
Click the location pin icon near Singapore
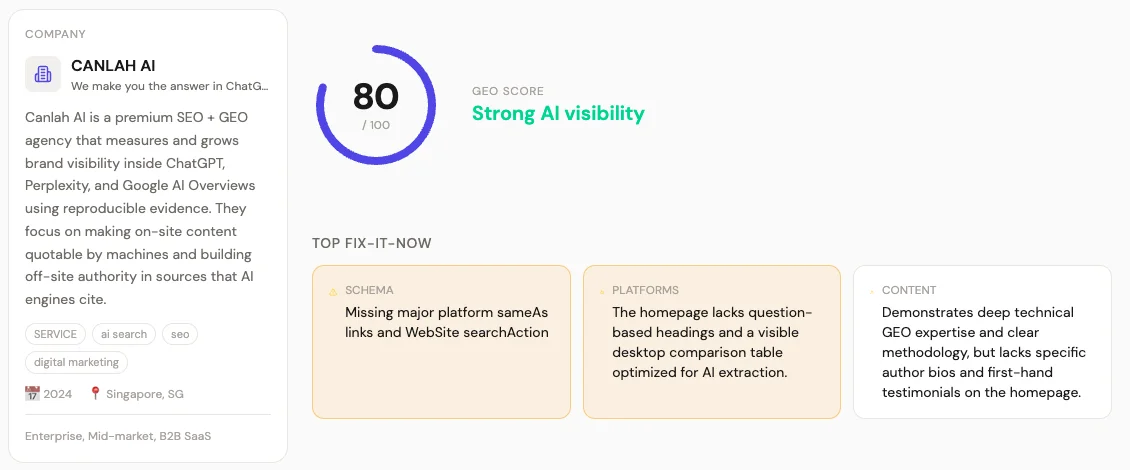click(x=95, y=394)
